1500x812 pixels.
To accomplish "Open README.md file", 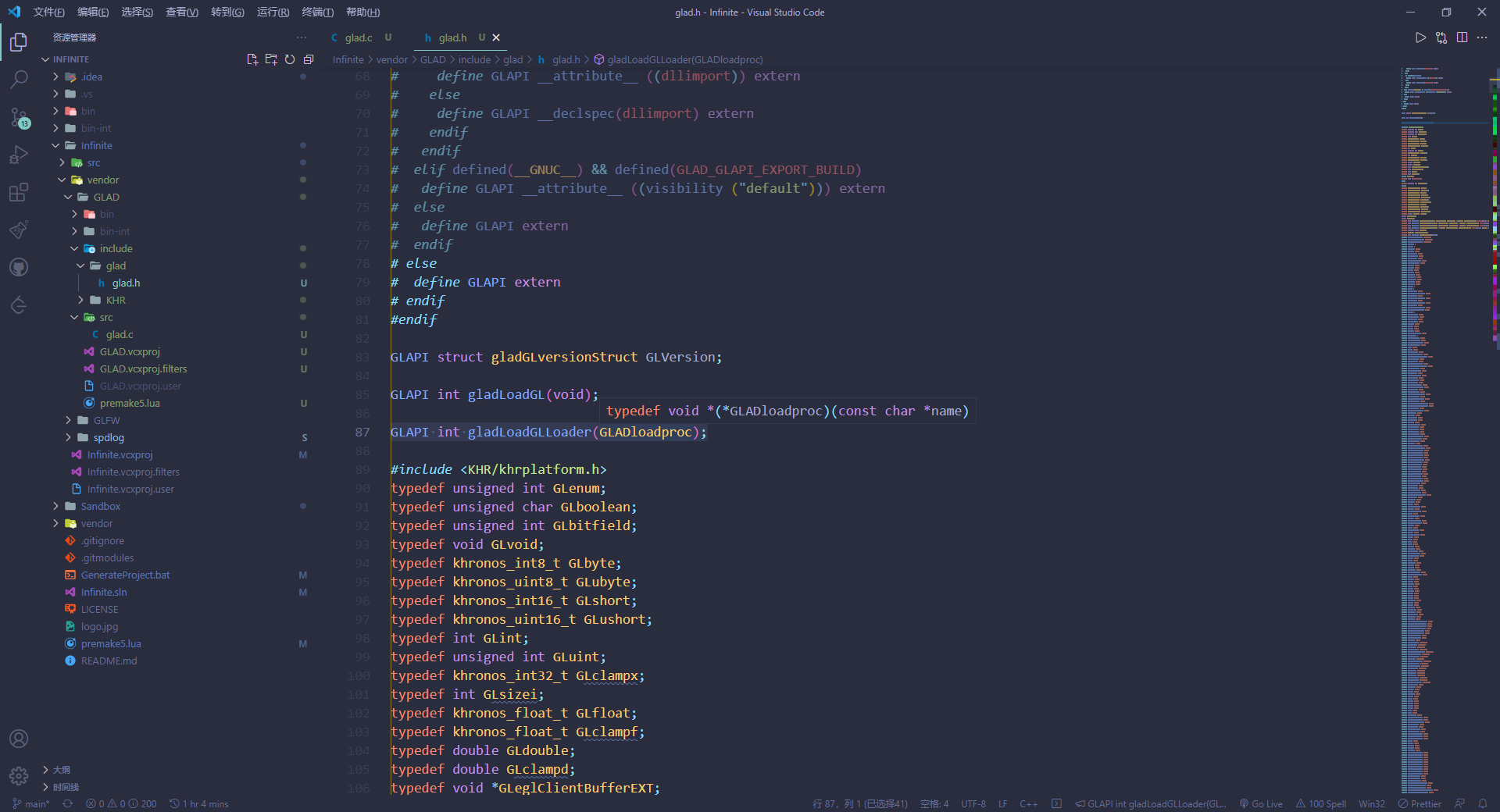I will tap(109, 661).
